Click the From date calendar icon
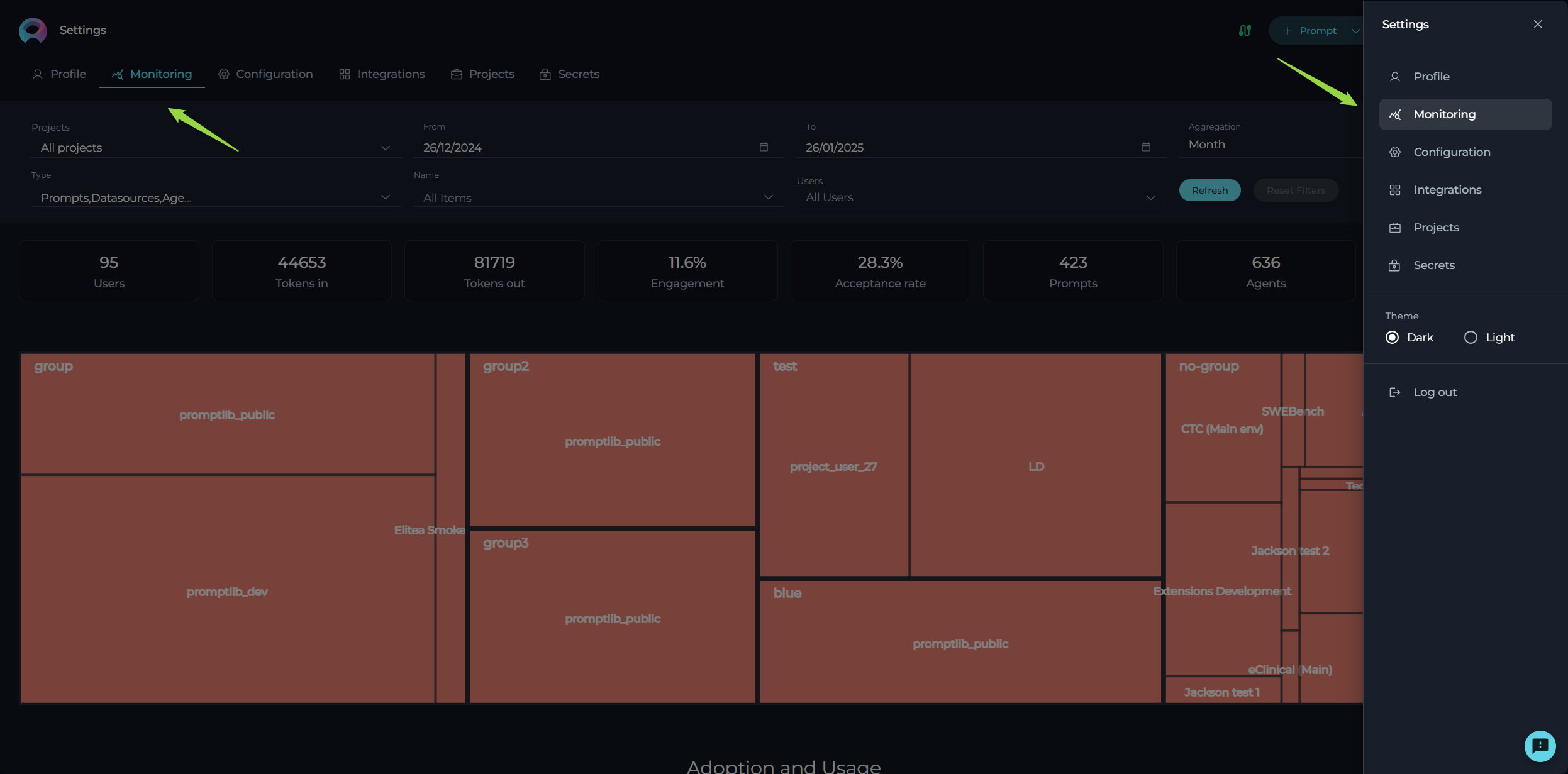This screenshot has width=1568, height=774. click(x=764, y=147)
